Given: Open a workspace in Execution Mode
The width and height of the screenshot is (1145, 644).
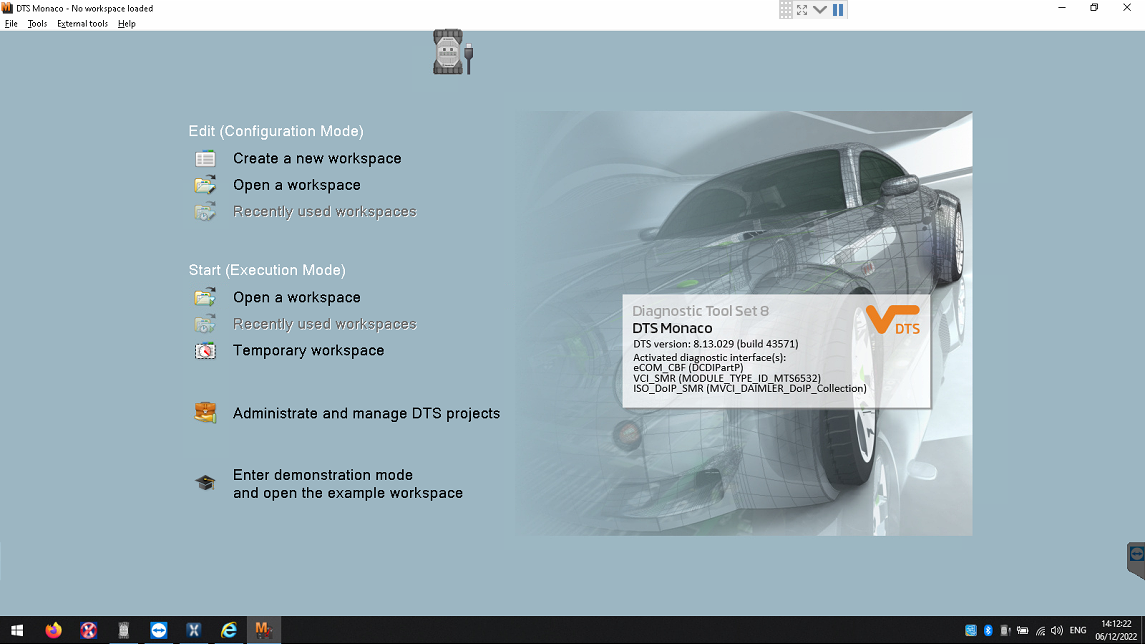Looking at the screenshot, I should pyautogui.click(x=296, y=298).
